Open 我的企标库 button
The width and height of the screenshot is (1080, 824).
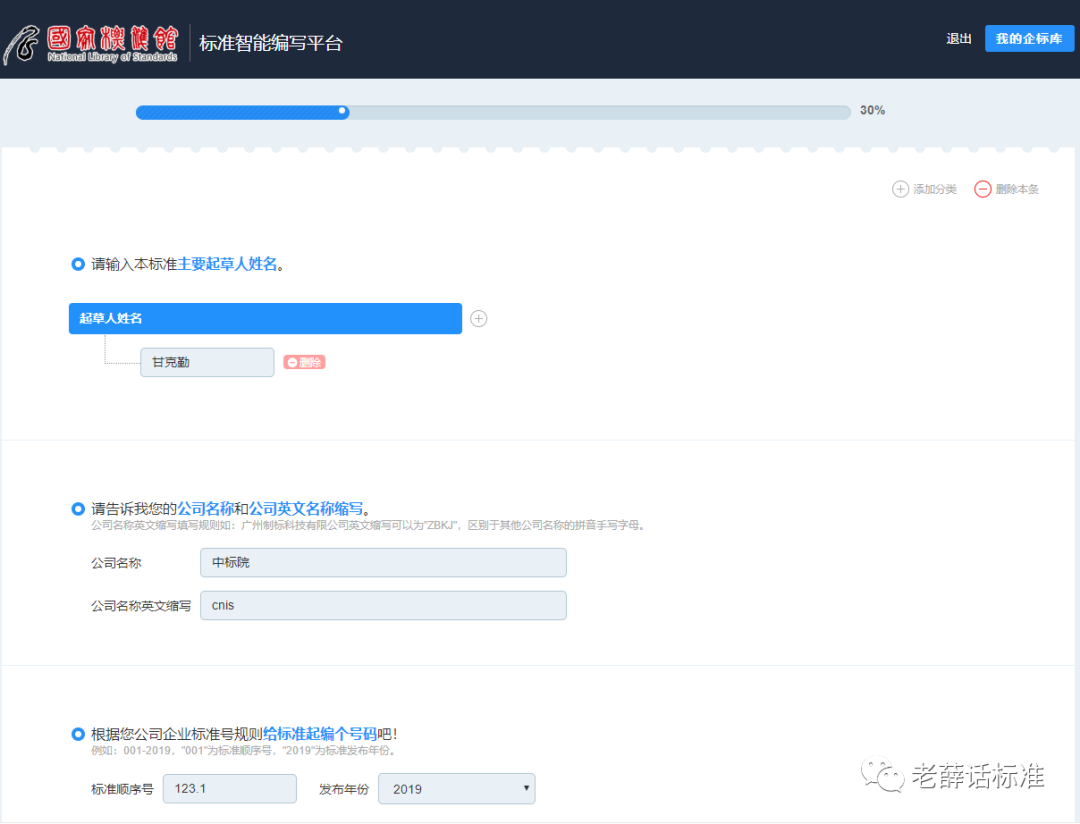pos(1029,39)
